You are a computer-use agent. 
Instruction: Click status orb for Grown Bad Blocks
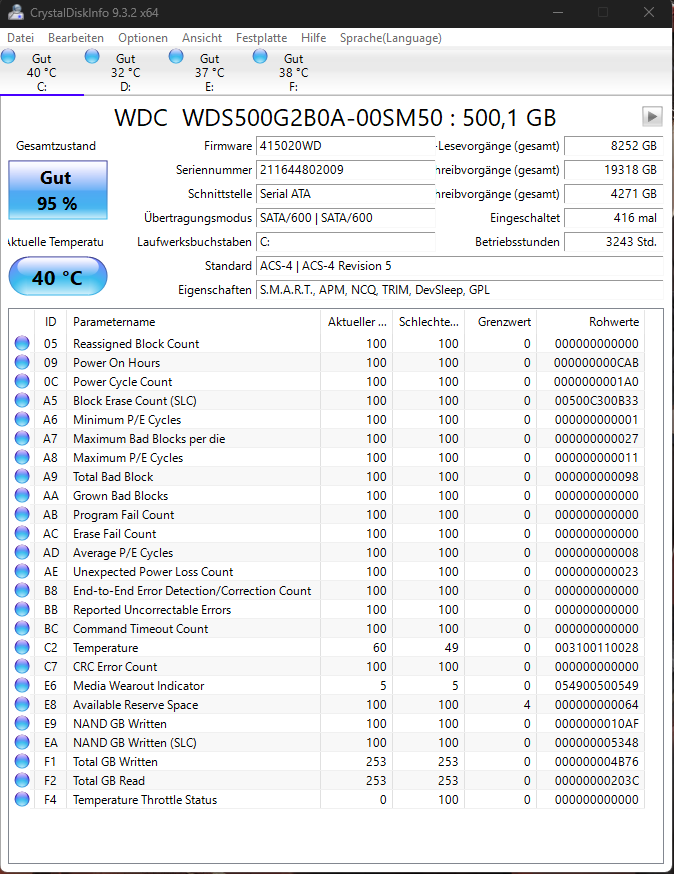(x=22, y=495)
